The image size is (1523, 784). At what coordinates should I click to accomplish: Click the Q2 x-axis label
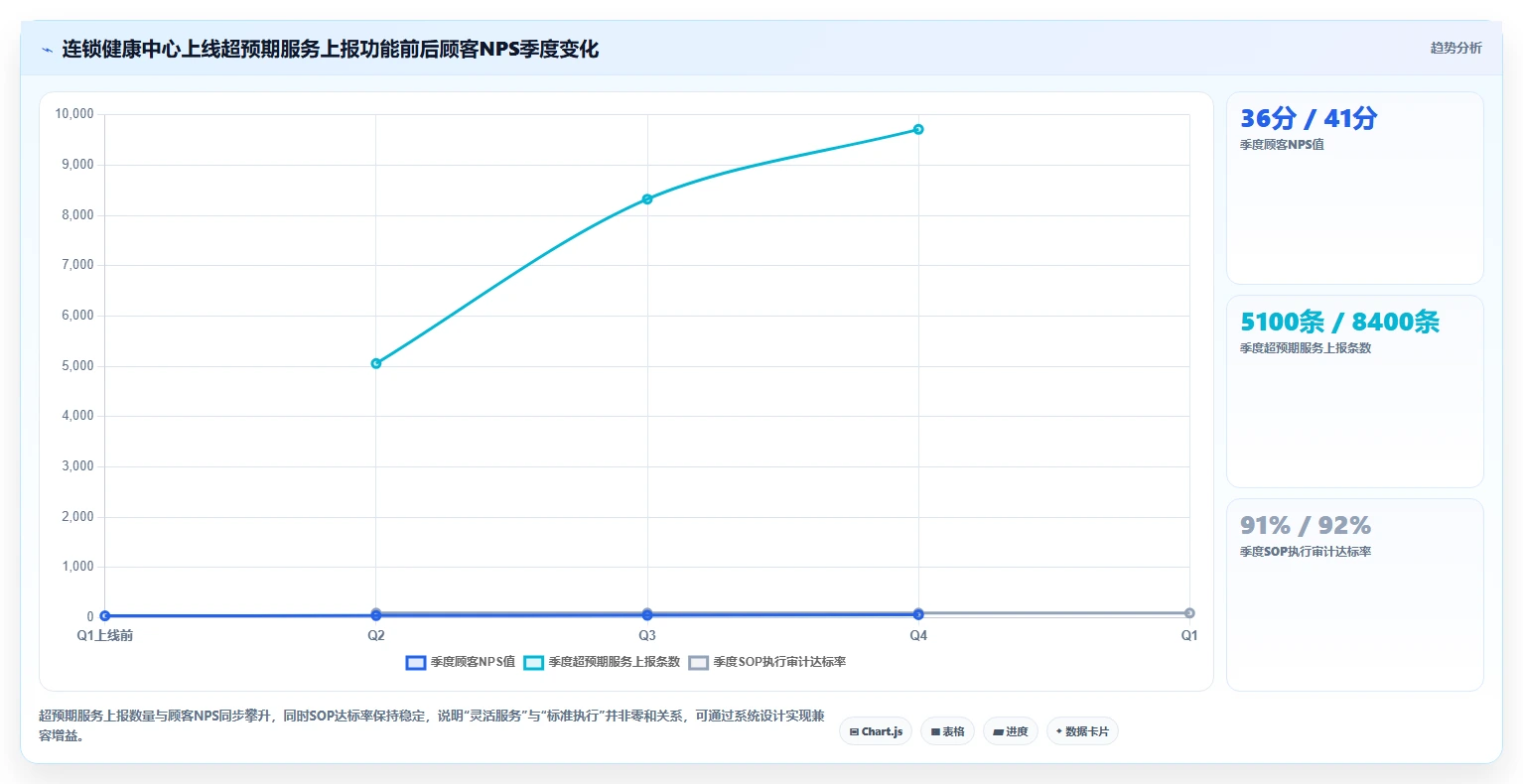(376, 635)
